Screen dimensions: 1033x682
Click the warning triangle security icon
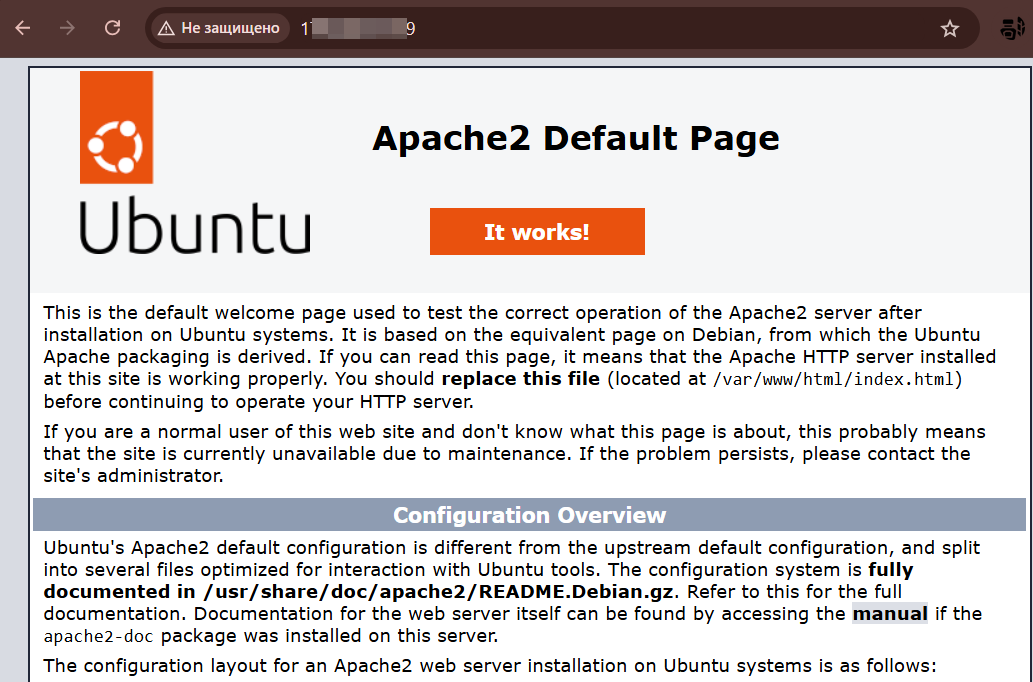click(x=166, y=28)
